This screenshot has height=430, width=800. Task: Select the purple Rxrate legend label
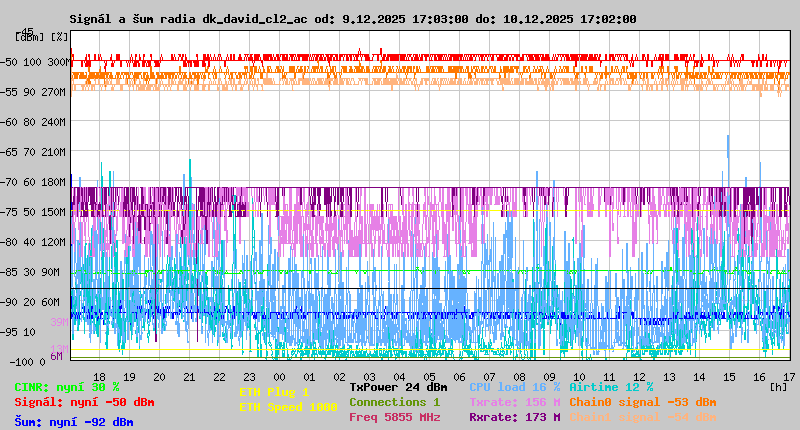click(514, 417)
